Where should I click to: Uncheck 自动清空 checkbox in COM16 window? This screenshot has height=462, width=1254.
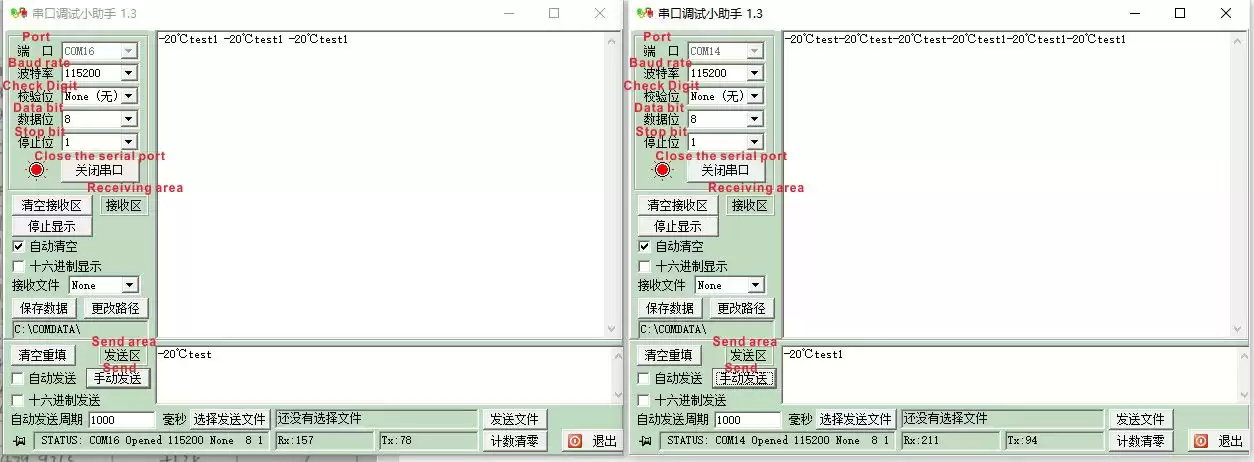tap(18, 246)
